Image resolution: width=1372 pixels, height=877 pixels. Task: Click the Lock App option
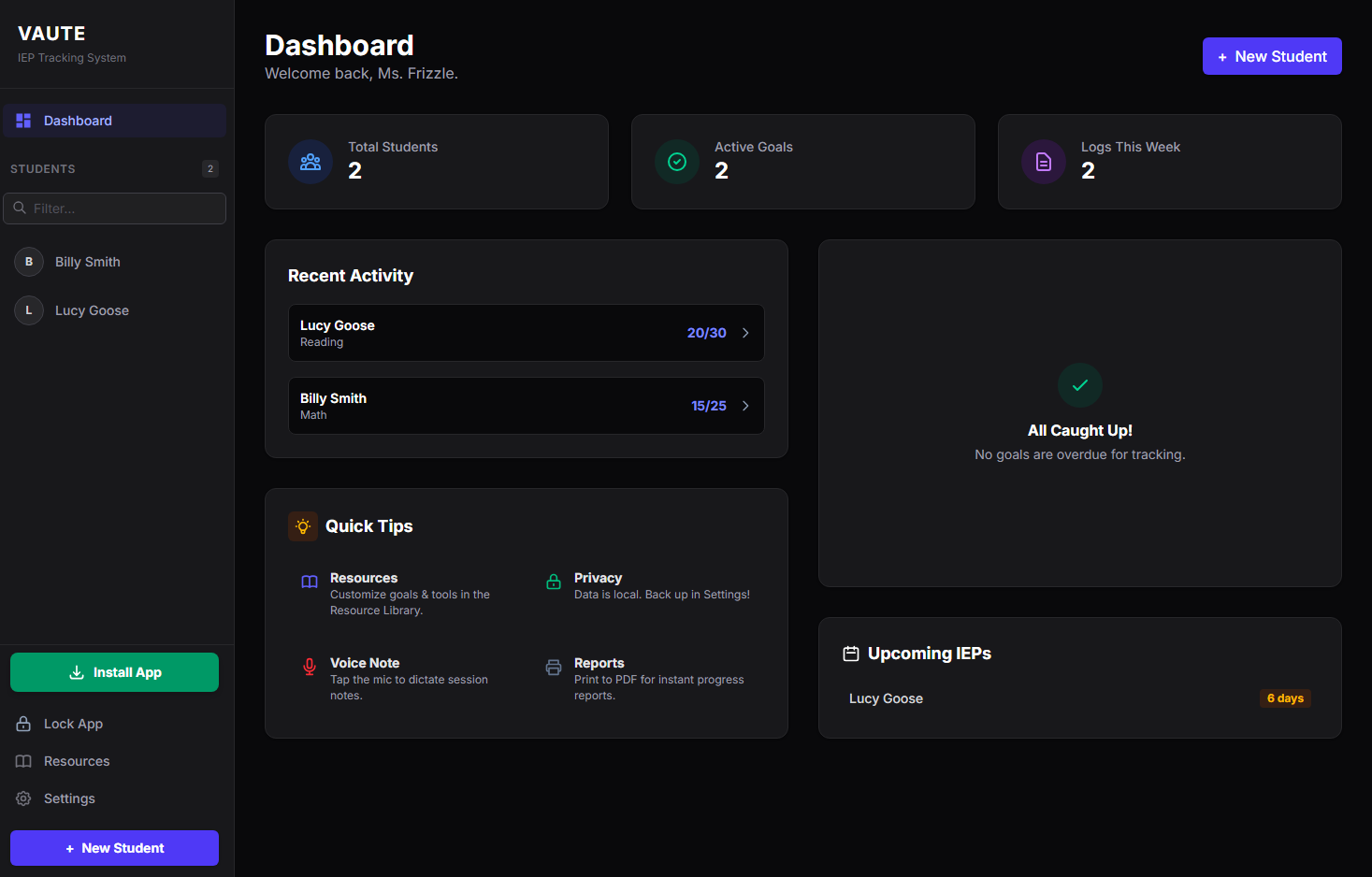pos(73,723)
